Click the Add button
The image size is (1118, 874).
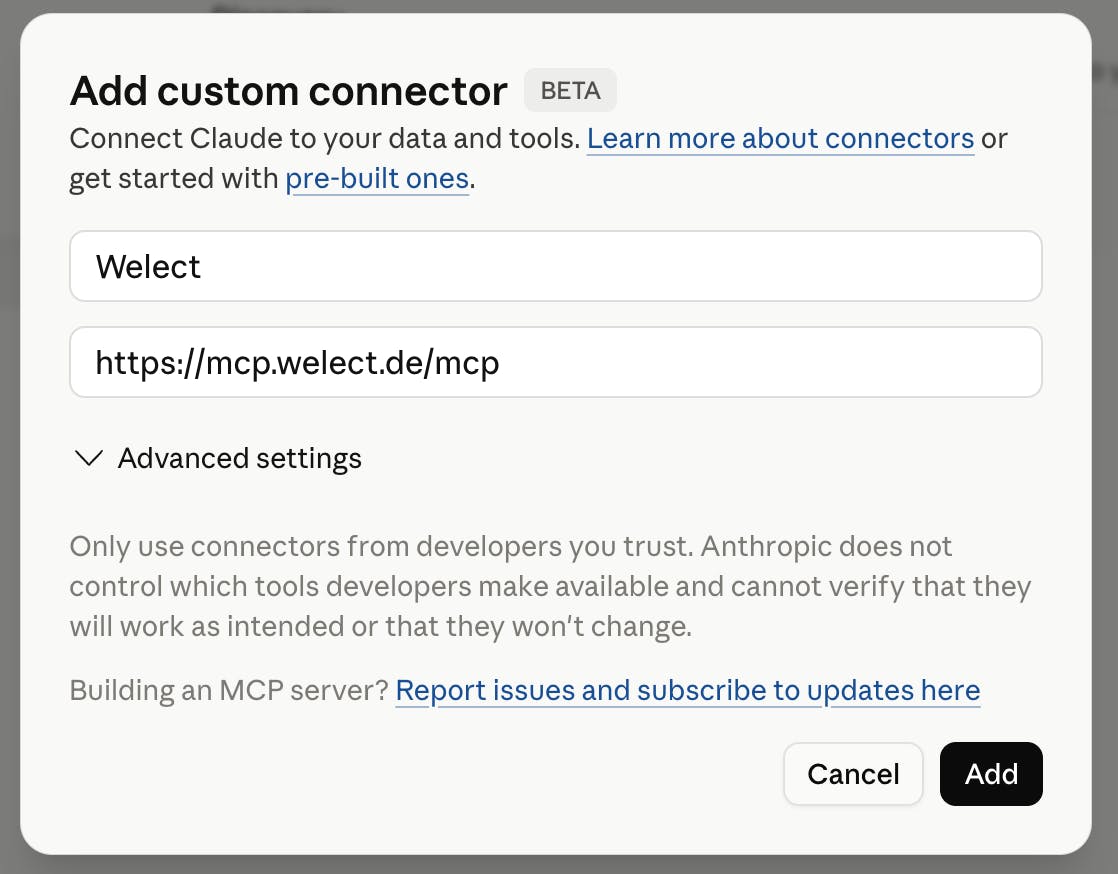pyautogui.click(x=991, y=774)
